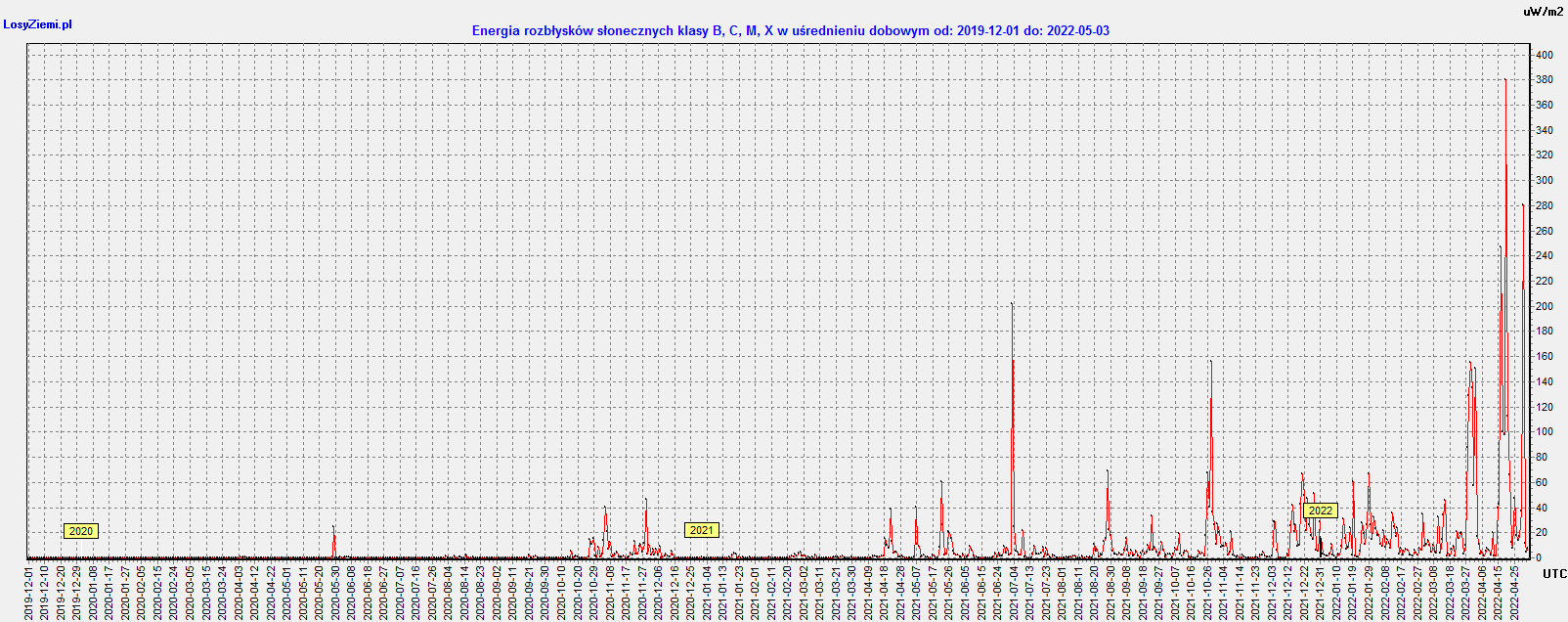Select the yellow 2022 year marker
Viewport: 1568px width, 622px height.
1320,511
